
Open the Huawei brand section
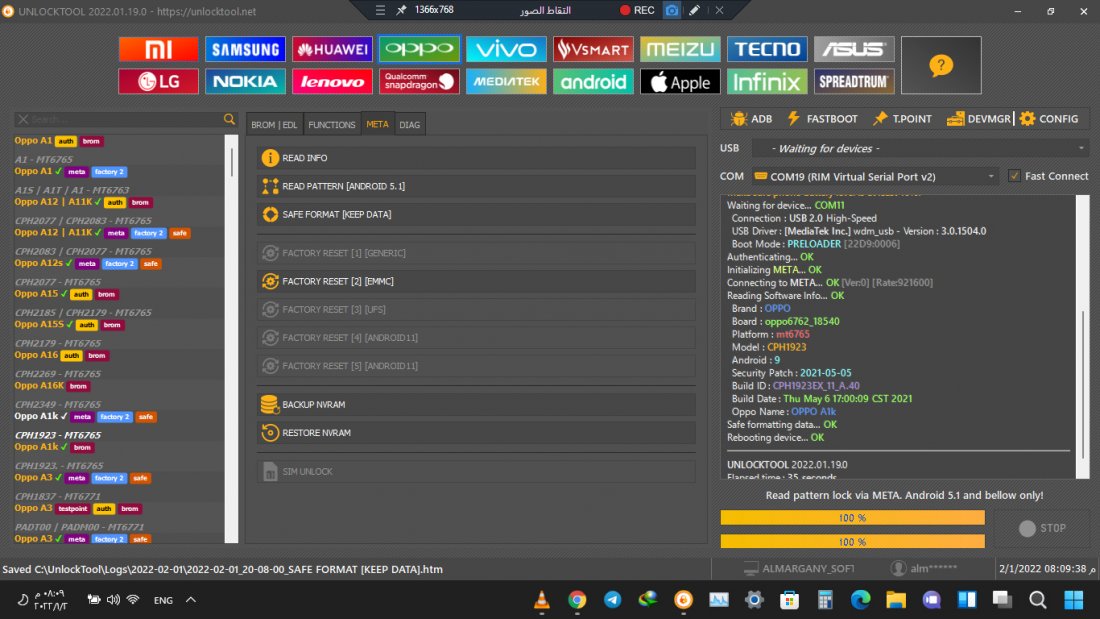coord(332,49)
